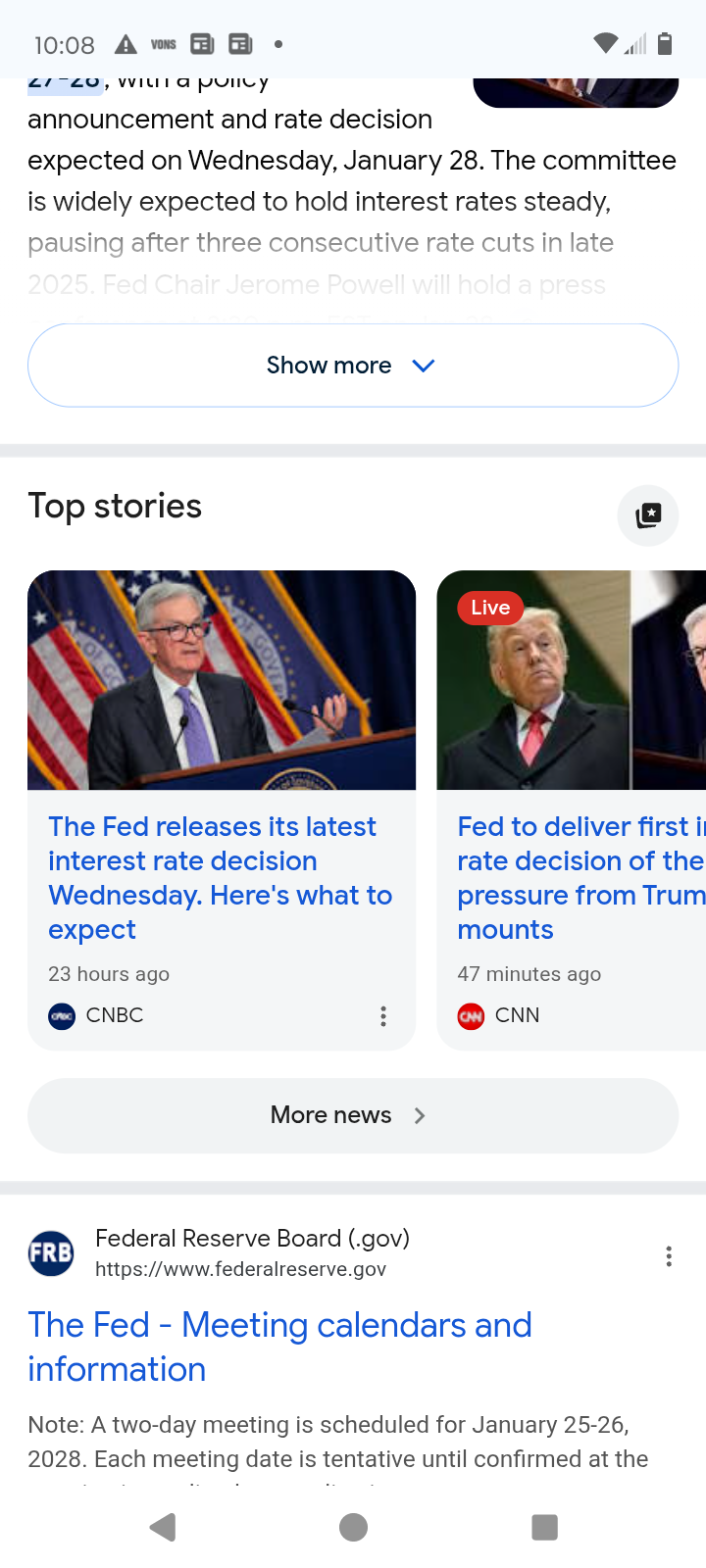Open CNN Fed rate decision headline
The height and width of the screenshot is (1568, 706).
[580, 877]
